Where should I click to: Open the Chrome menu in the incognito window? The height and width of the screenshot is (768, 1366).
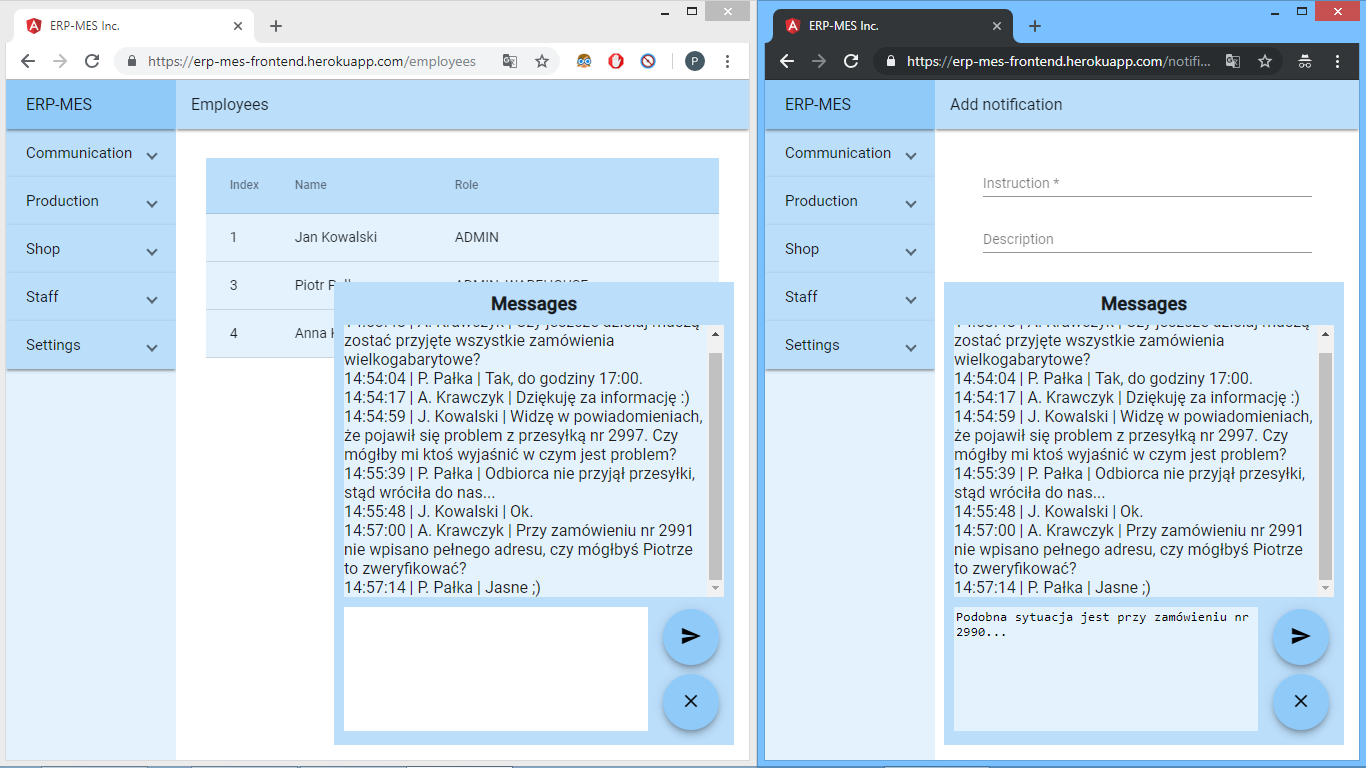pos(1338,61)
